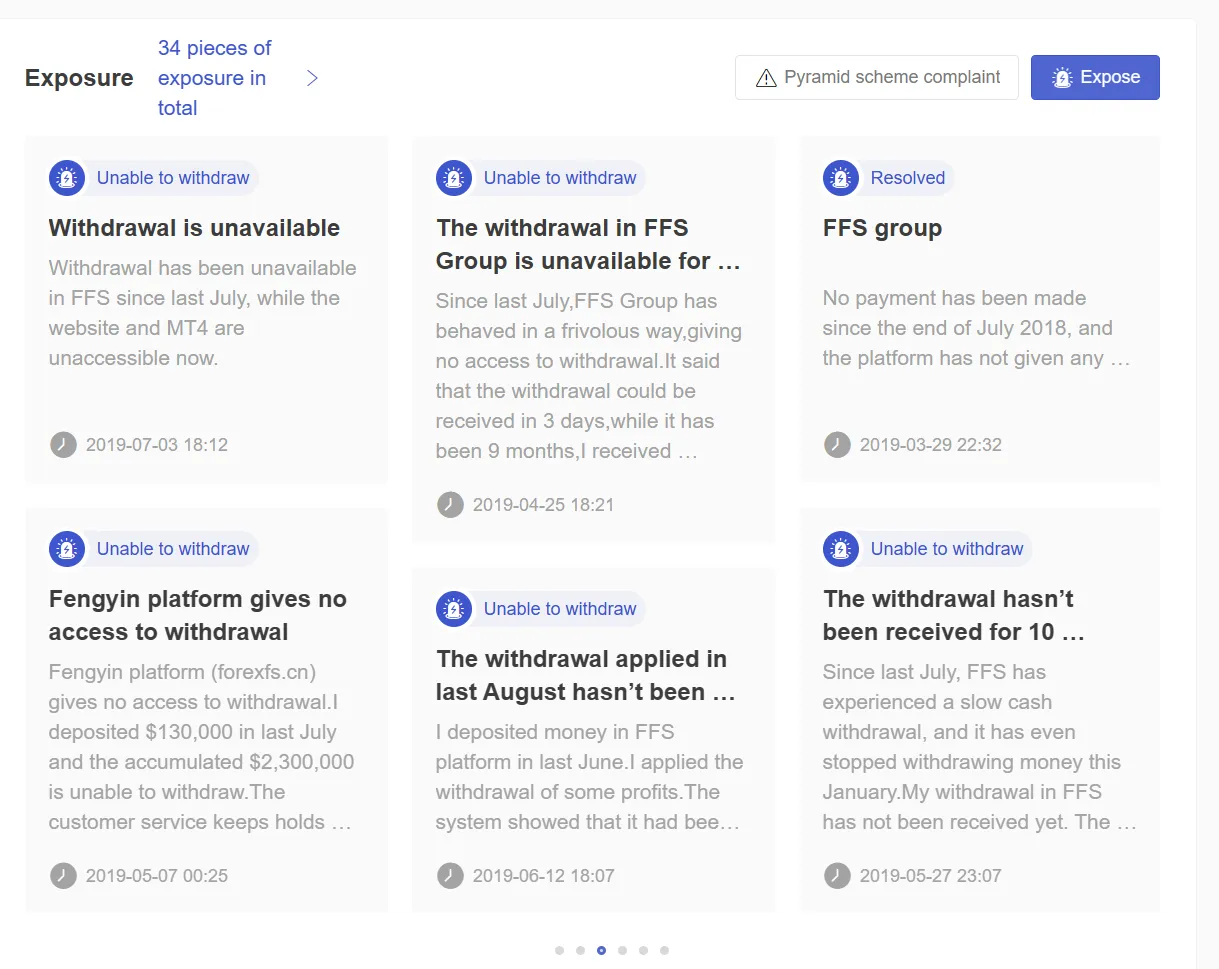Open the 'FFS group' exposure title
This screenshot has height=969, width=1219.
[882, 228]
